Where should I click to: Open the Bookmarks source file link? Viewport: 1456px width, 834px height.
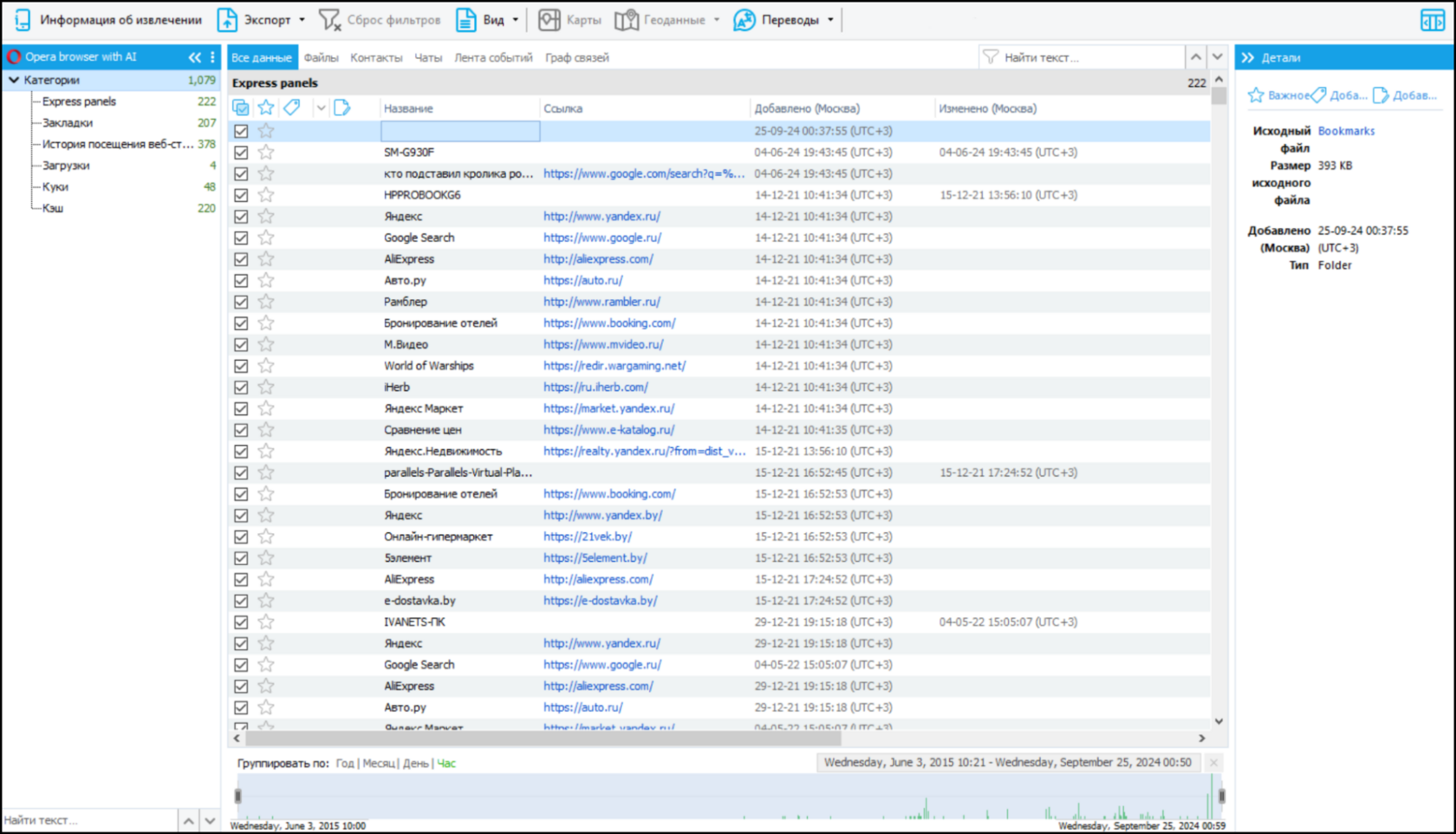click(1346, 131)
